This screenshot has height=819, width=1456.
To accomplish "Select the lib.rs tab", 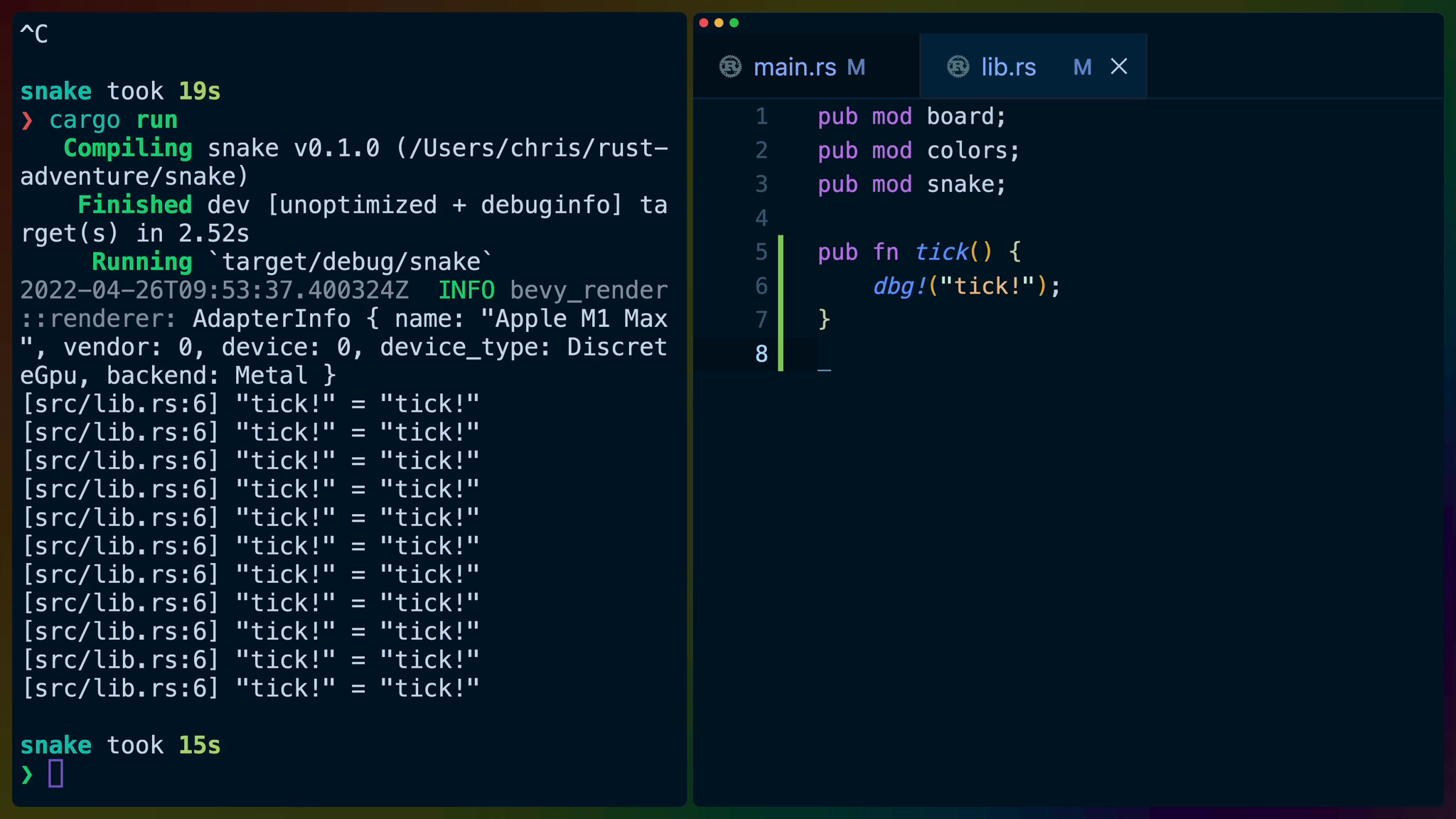I will coord(1008,66).
